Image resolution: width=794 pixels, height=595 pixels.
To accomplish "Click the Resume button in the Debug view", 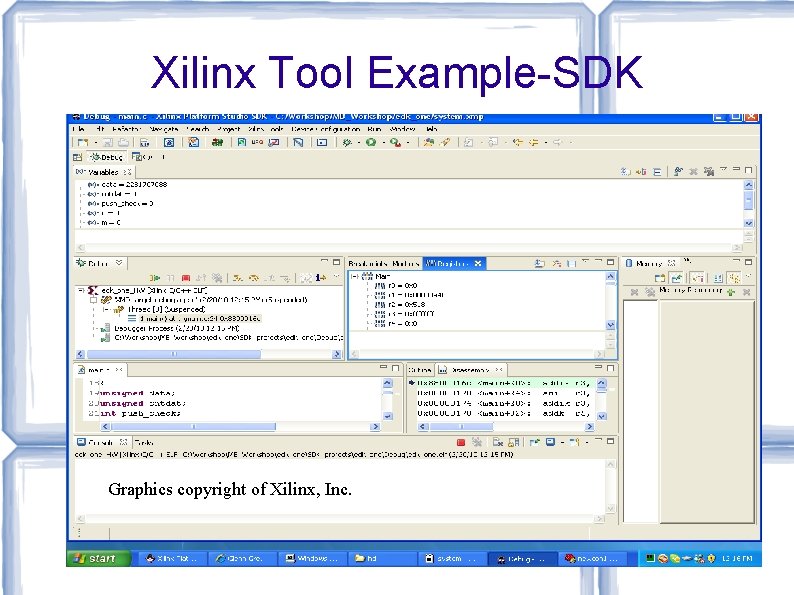I will point(155,277).
